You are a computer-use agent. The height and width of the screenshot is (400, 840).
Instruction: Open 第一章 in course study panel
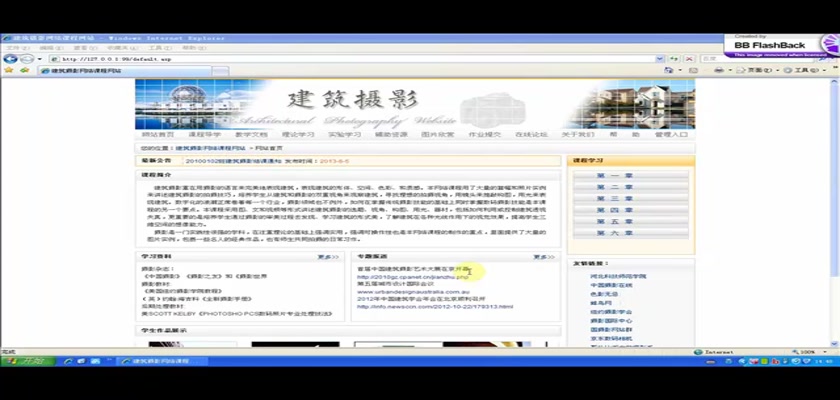631,175
